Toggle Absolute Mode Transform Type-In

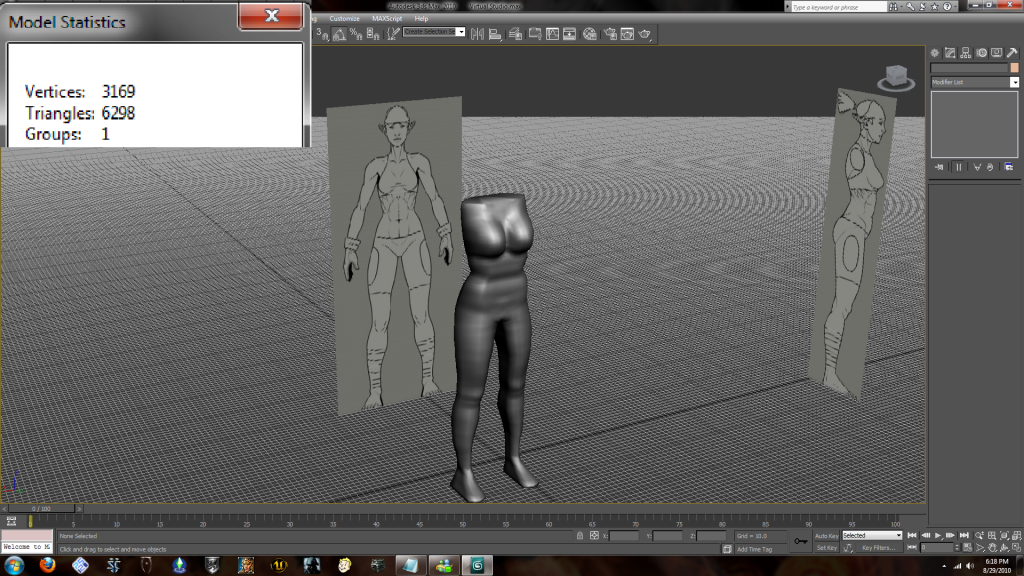pyautogui.click(x=594, y=536)
